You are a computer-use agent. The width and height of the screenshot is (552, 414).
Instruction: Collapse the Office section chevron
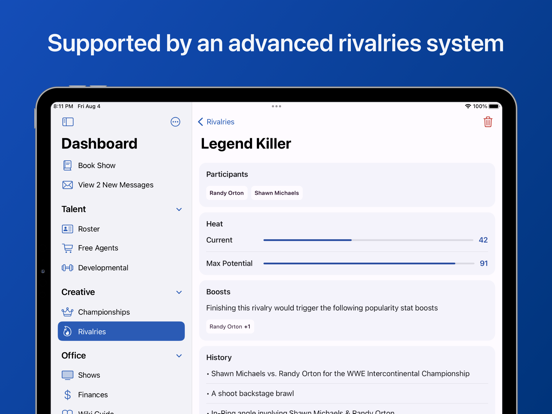[x=179, y=356]
